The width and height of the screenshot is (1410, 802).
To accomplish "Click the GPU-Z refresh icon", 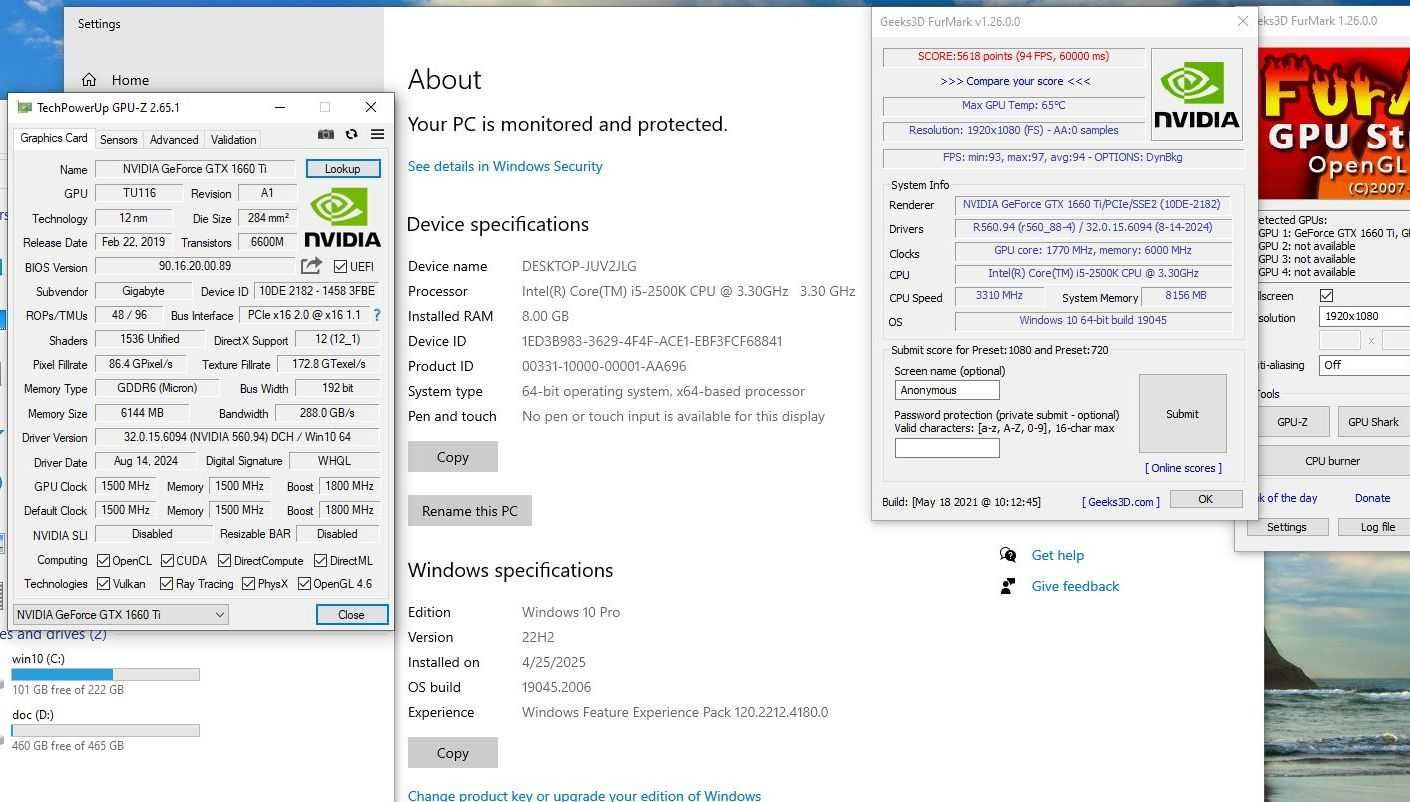I will [351, 134].
